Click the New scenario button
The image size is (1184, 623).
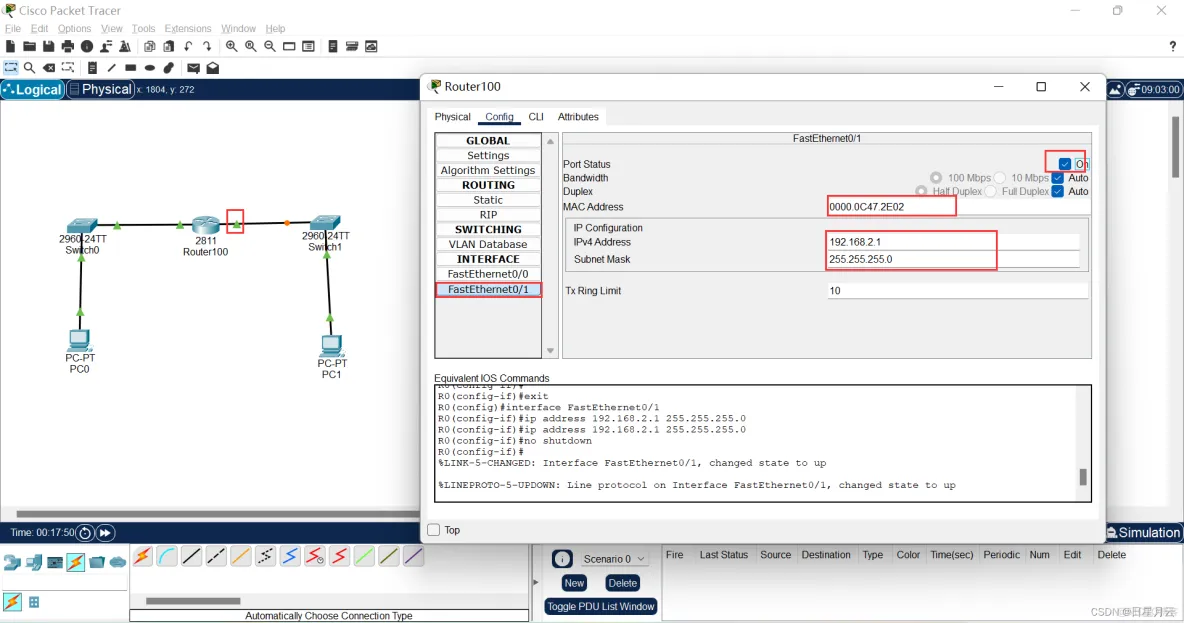click(x=574, y=583)
